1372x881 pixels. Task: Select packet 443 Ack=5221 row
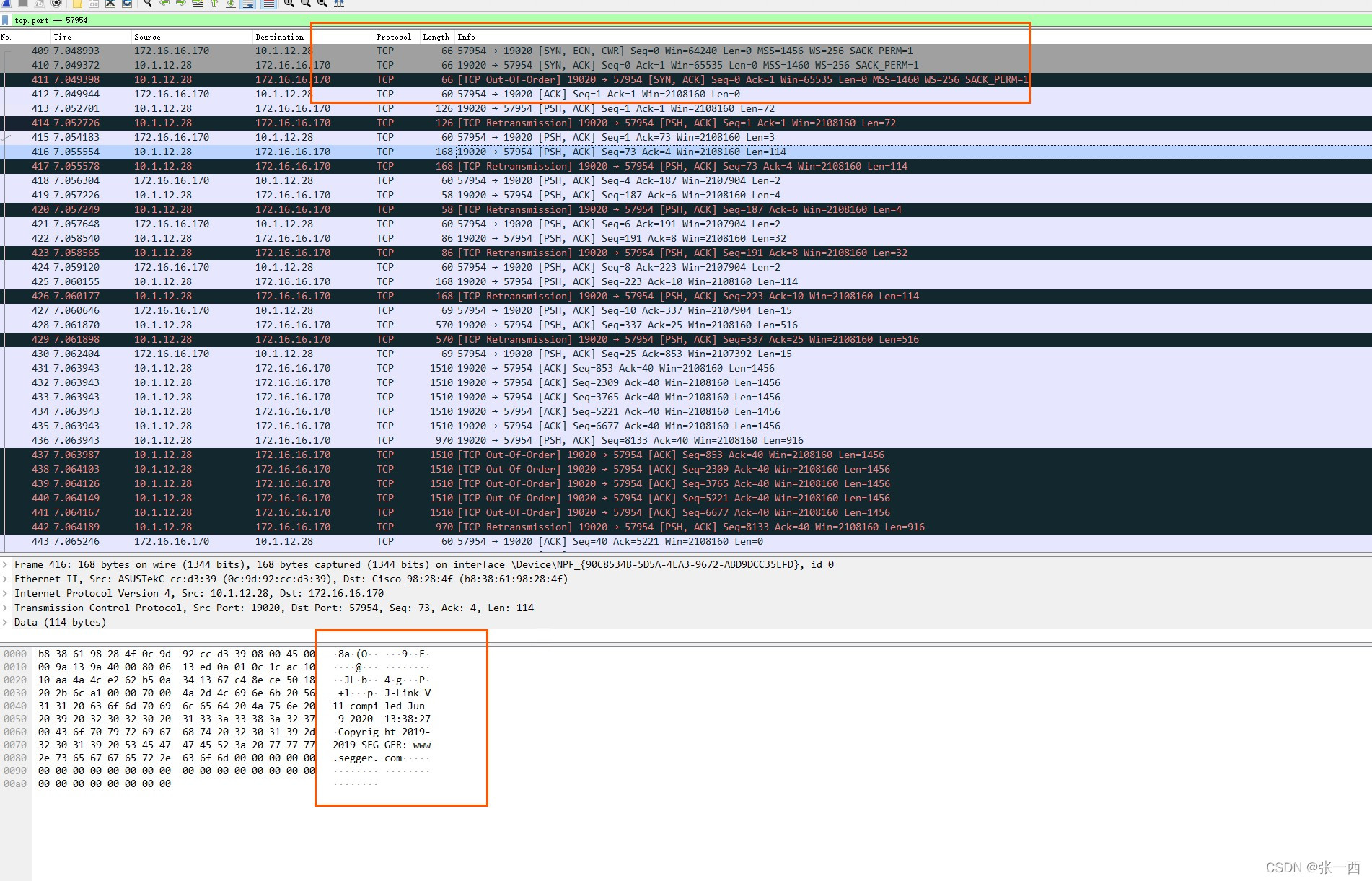click(x=686, y=541)
